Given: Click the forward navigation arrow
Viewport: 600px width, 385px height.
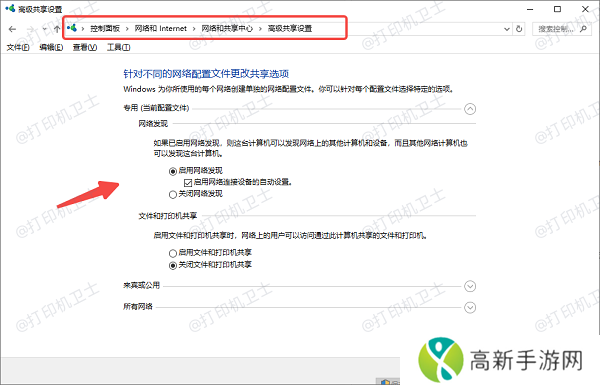Looking at the screenshot, I should coord(30,29).
